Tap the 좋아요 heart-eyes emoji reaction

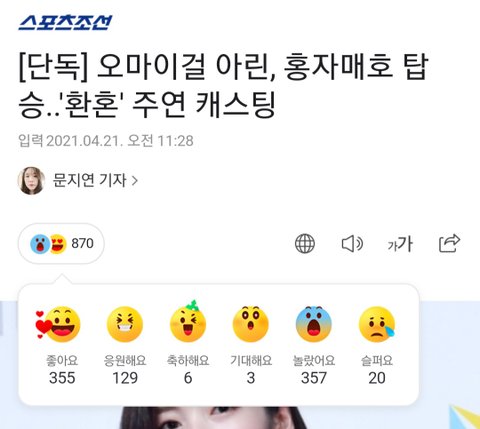pos(59,324)
